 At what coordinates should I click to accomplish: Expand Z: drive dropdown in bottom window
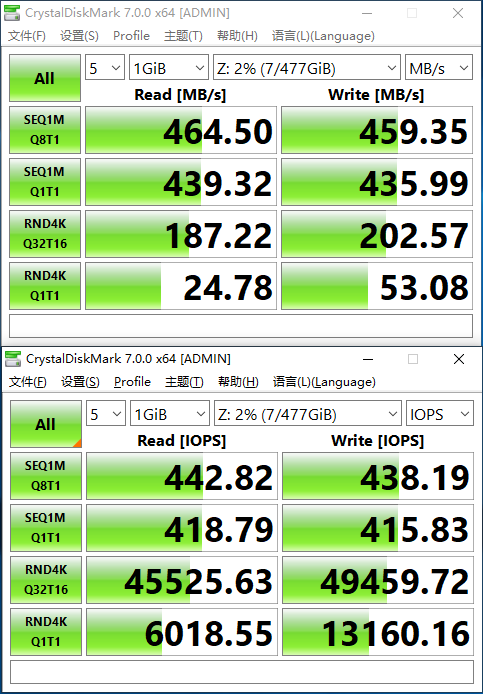point(307,413)
